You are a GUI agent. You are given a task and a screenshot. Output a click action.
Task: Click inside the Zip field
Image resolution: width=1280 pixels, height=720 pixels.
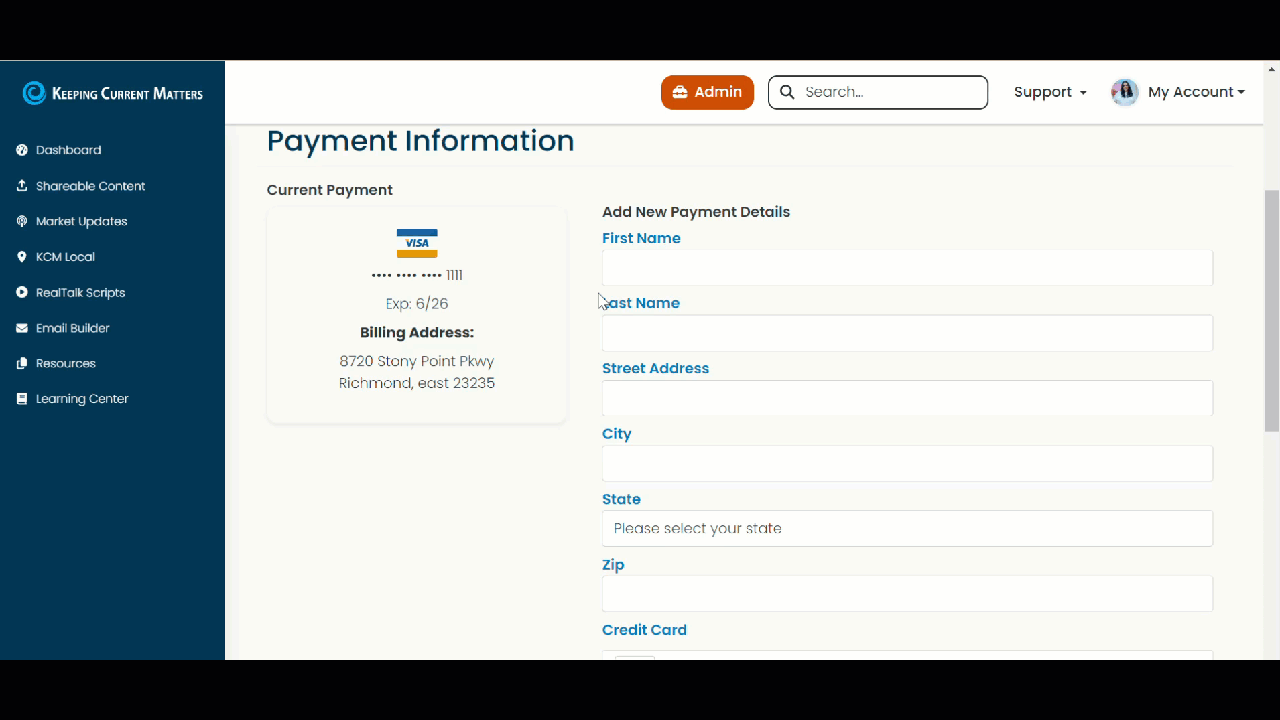click(x=906, y=593)
